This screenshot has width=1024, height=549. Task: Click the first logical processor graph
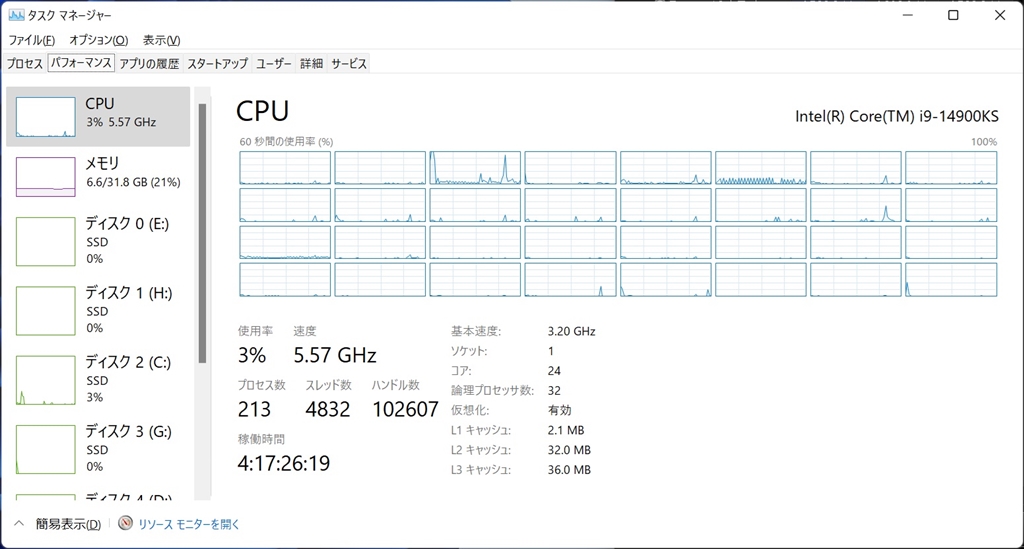click(285, 168)
